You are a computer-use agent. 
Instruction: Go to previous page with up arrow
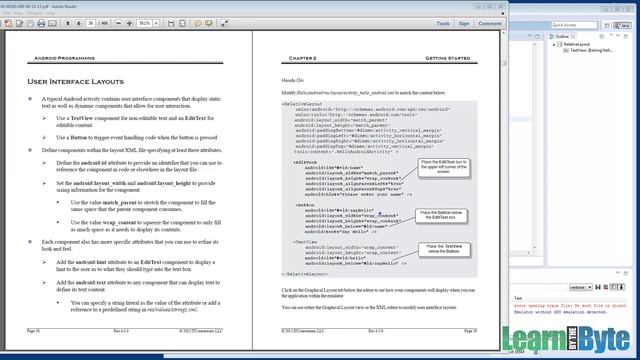click(x=68, y=24)
